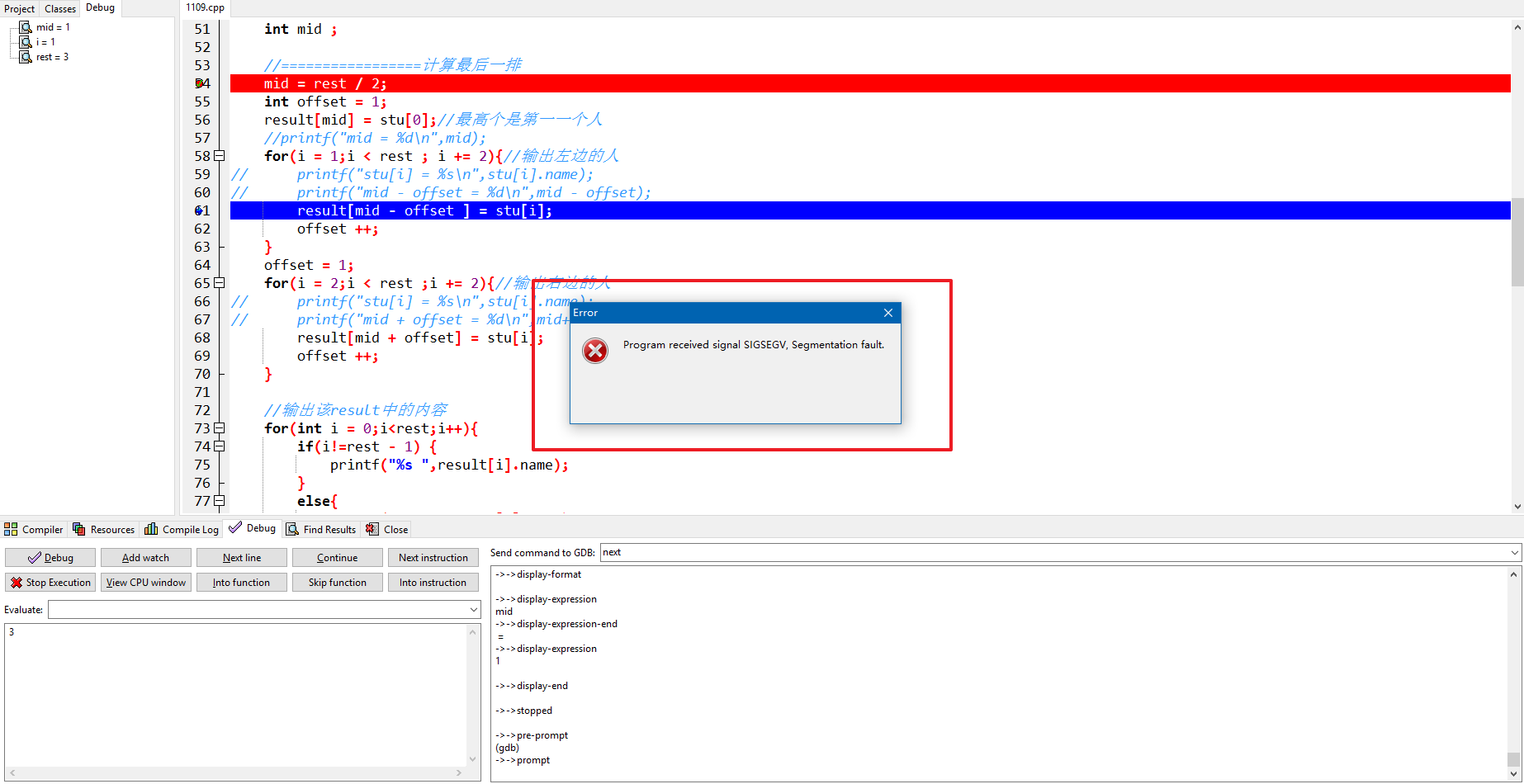Click the Debug button
Image resolution: width=1524 pixels, height=784 pixels.
pyautogui.click(x=50, y=558)
